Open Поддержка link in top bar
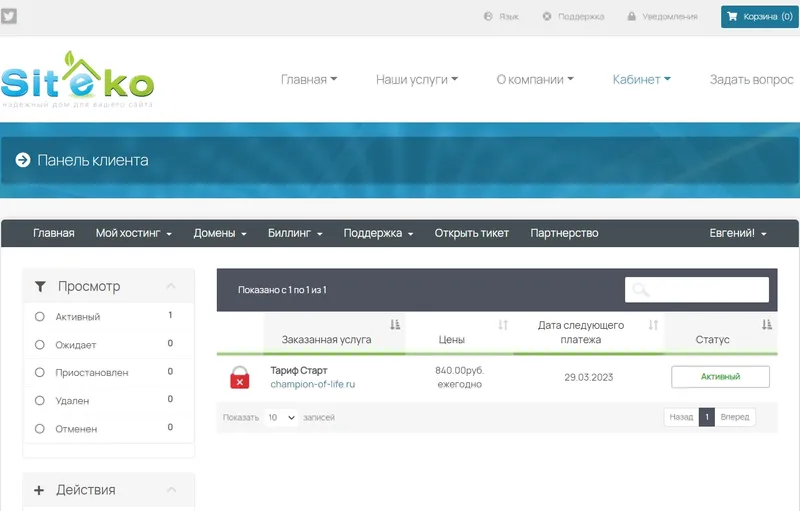The width and height of the screenshot is (800, 511). point(573,16)
